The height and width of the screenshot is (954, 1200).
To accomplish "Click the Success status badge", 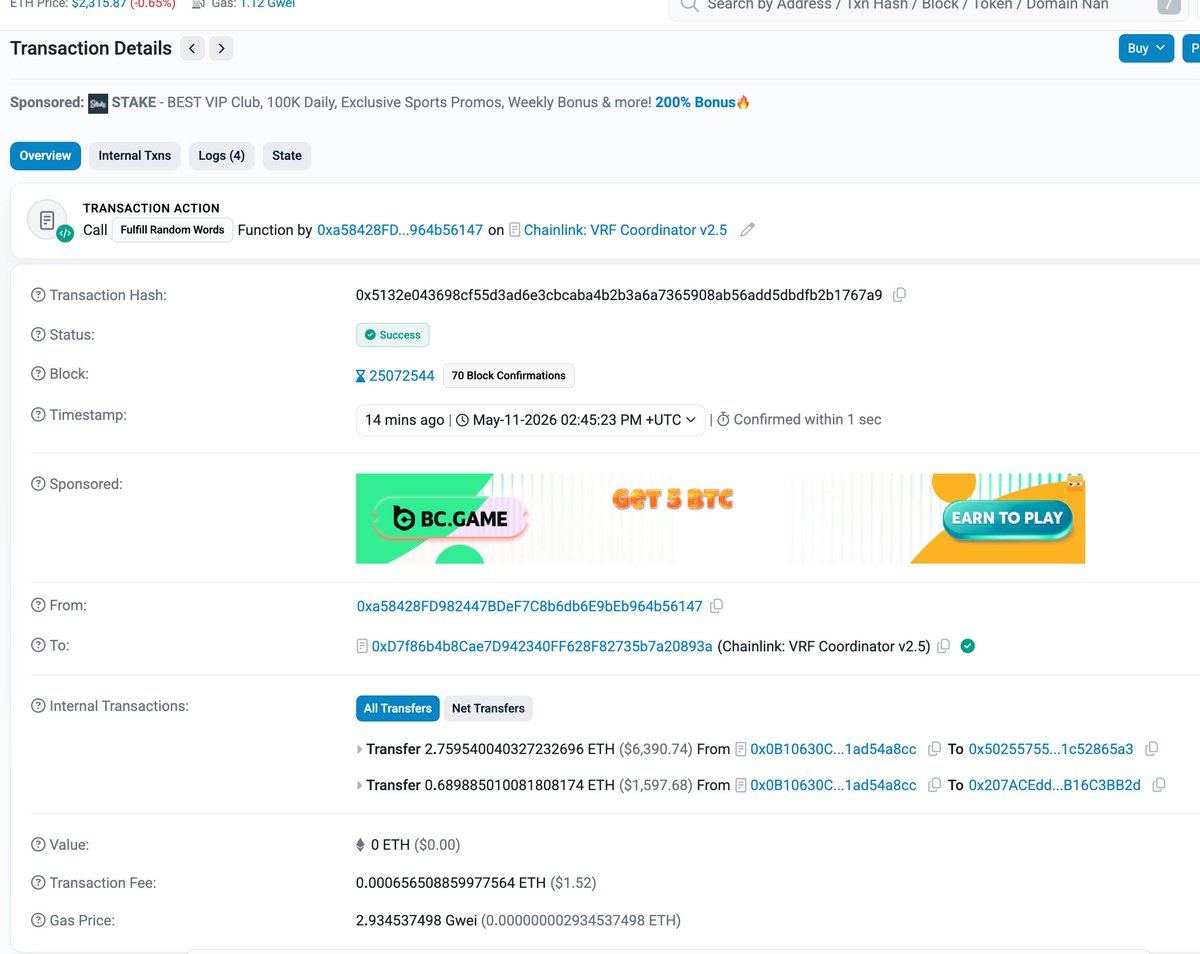I will [393, 335].
